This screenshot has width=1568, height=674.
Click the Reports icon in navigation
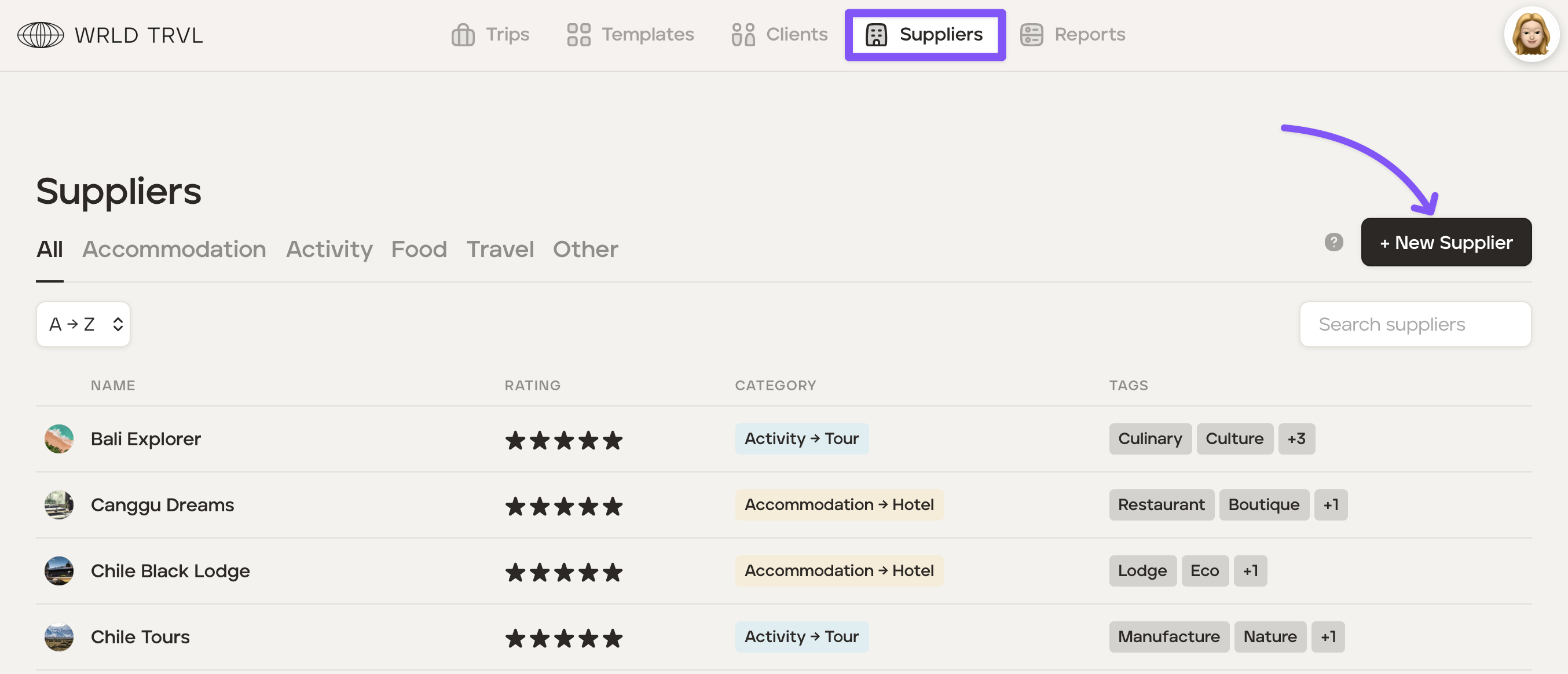[x=1031, y=35]
